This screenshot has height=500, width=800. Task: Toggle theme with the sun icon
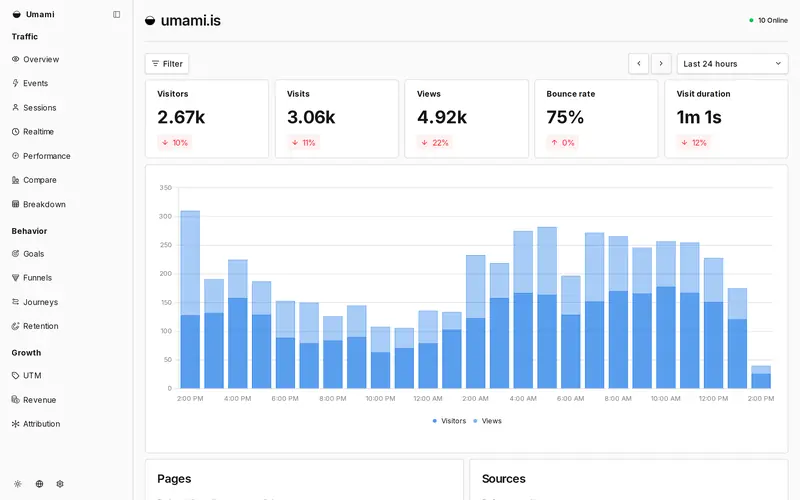tap(18, 484)
